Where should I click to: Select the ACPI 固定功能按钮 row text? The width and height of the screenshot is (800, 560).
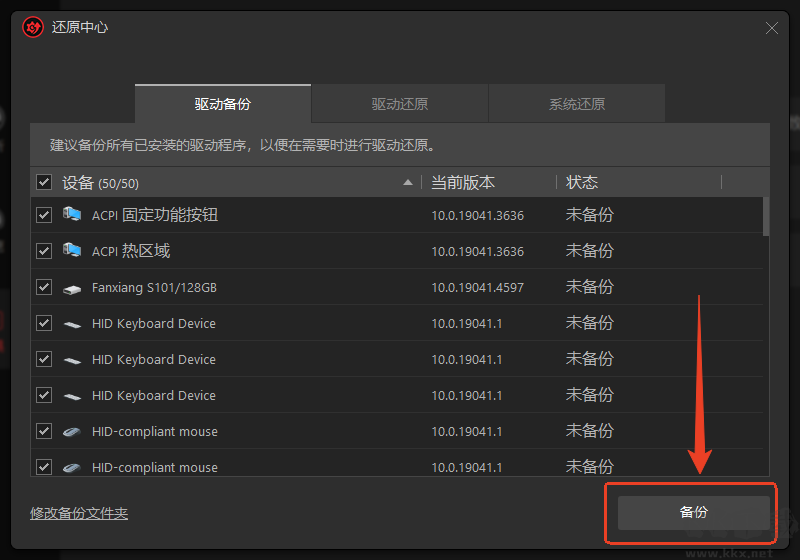pyautogui.click(x=155, y=215)
